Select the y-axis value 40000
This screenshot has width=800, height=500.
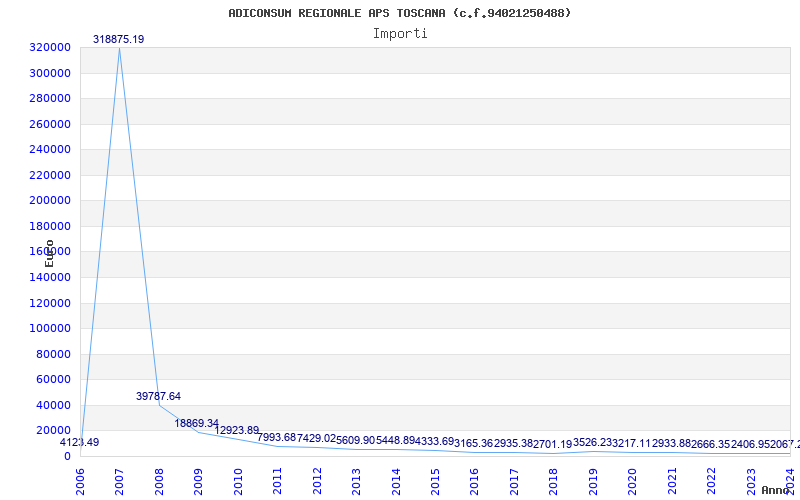[x=53, y=406]
